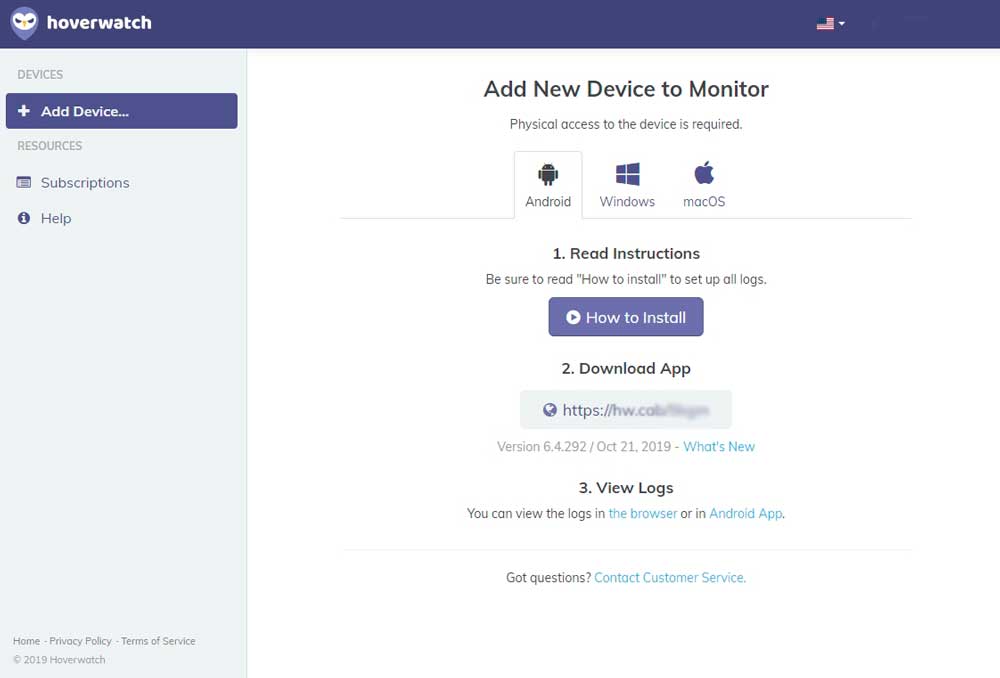
Task: Click the Subscriptions card icon
Action: click(x=24, y=182)
